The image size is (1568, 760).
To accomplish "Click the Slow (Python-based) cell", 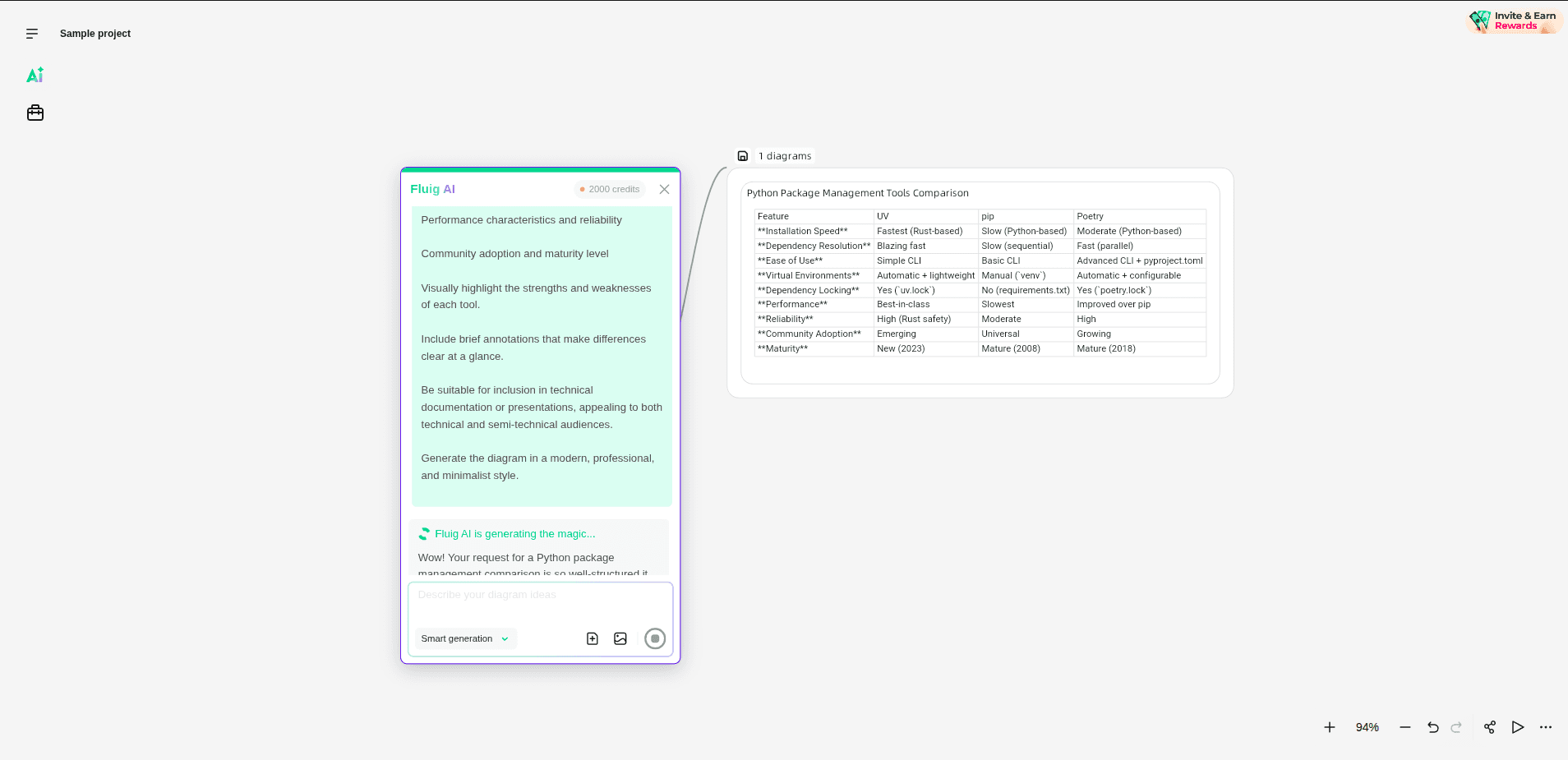I will pos(1026,231).
